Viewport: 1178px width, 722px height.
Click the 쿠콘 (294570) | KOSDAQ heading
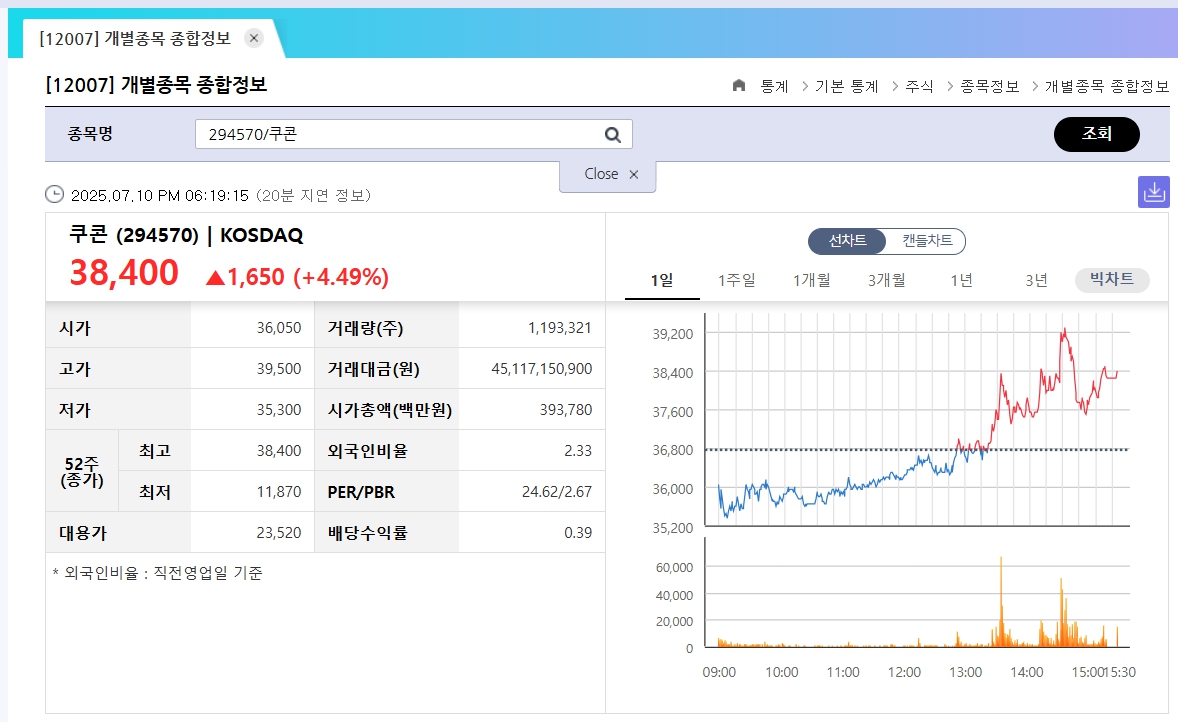186,235
